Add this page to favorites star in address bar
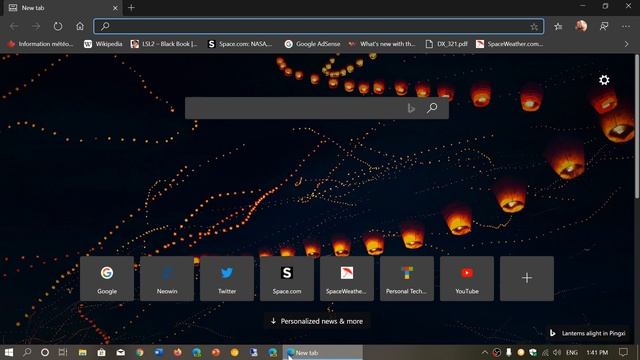640x360 pixels. pos(534,27)
